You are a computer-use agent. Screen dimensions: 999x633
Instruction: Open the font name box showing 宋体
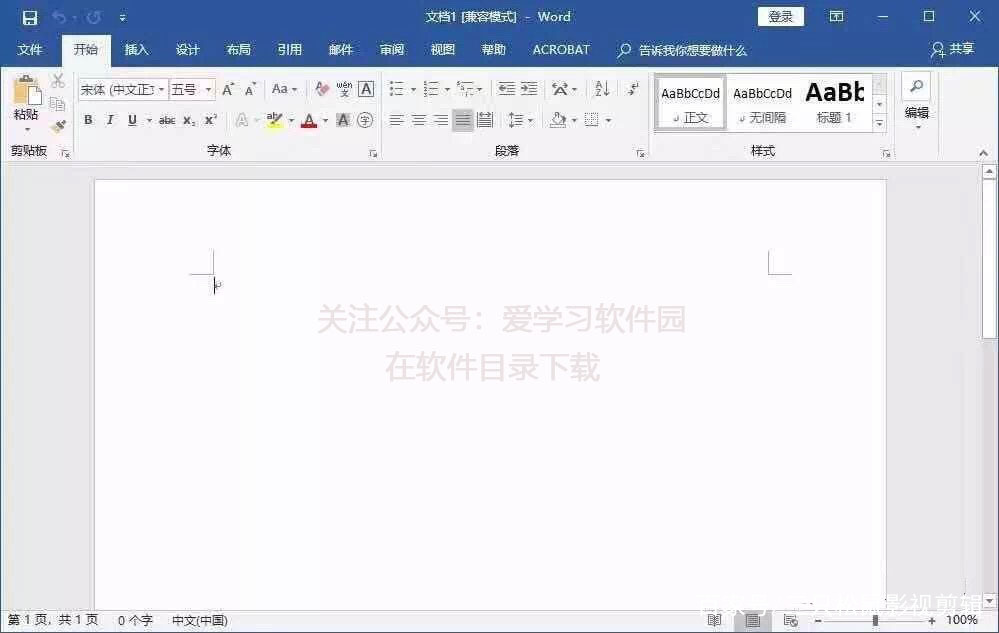123,89
